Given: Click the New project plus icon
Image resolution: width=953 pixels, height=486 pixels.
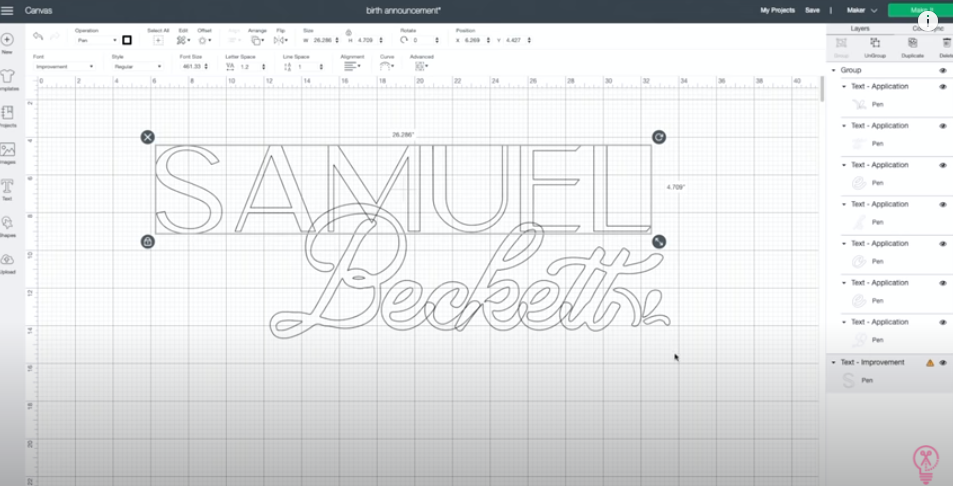Looking at the screenshot, I should (7, 39).
